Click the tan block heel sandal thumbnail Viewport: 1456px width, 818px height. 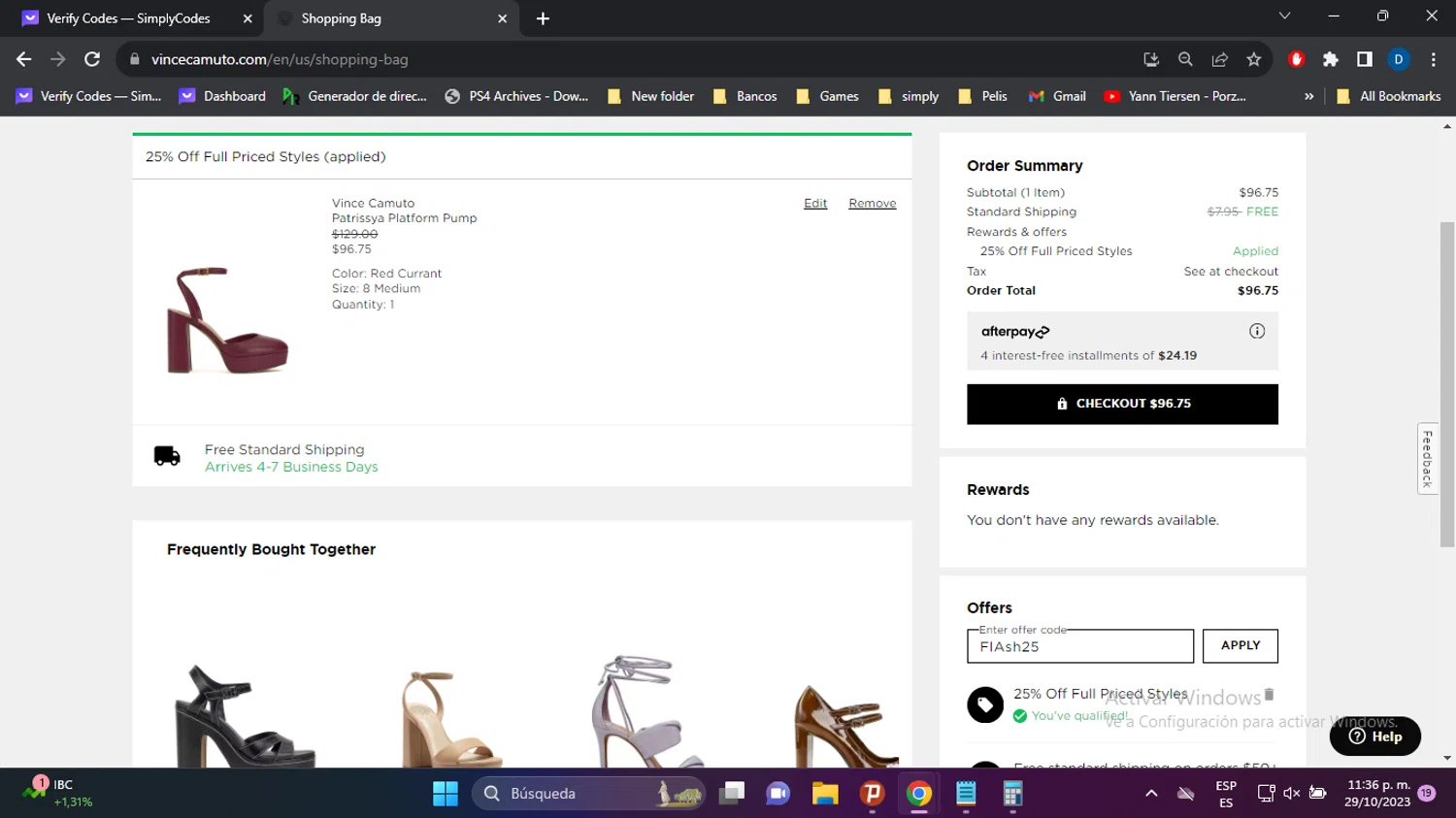(452, 718)
